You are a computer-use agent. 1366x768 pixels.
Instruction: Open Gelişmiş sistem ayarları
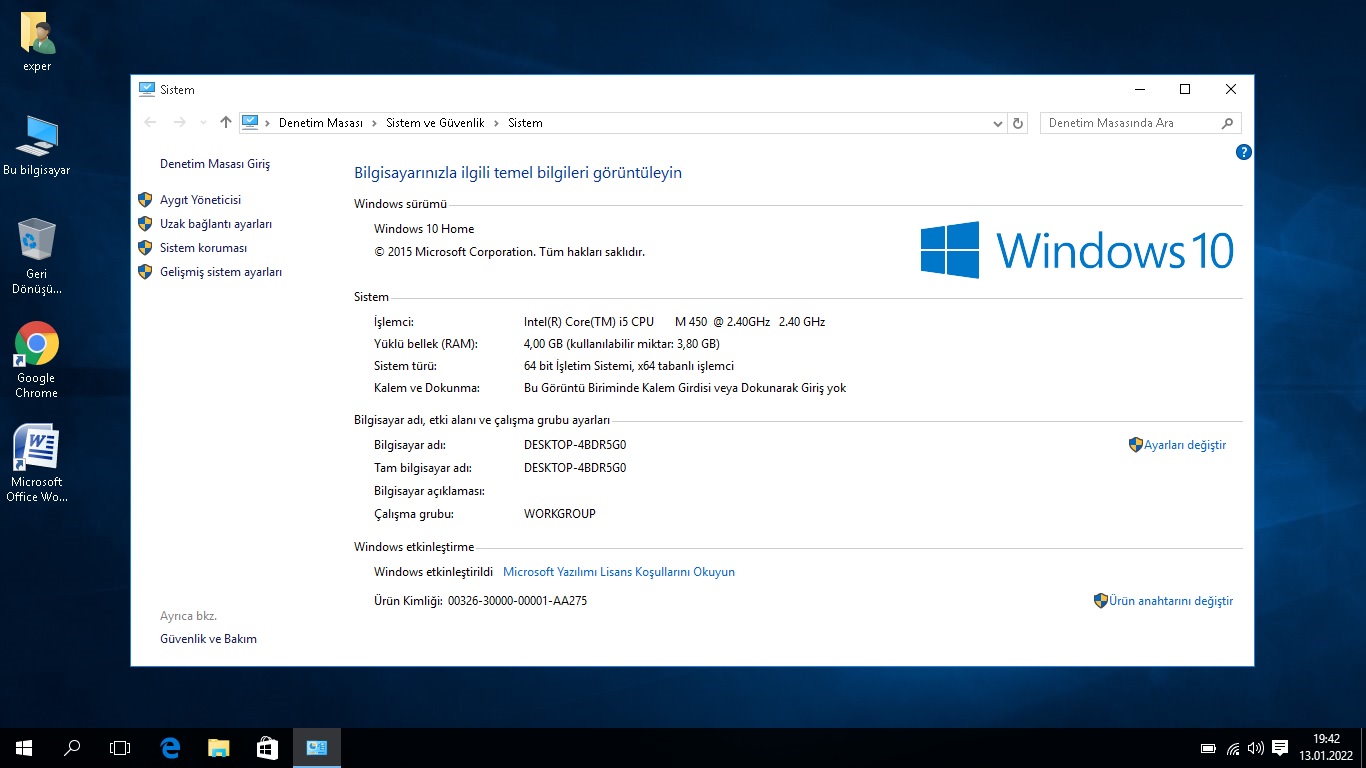pos(221,272)
